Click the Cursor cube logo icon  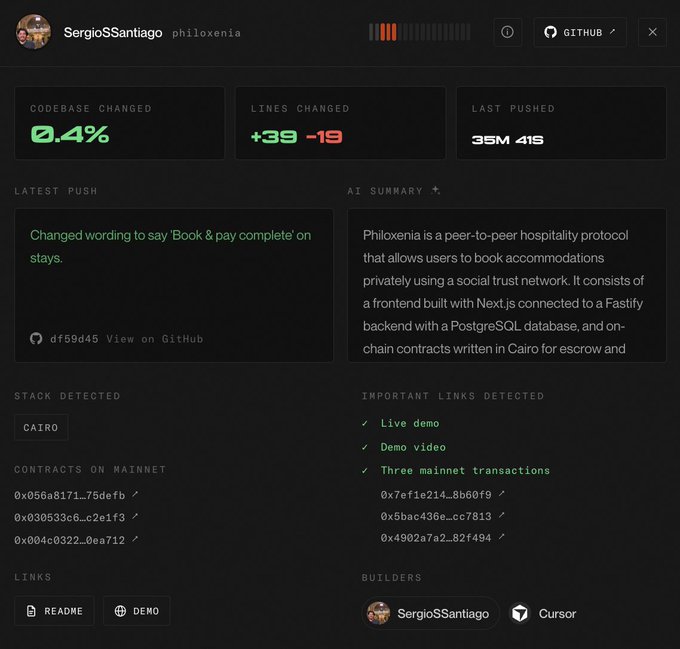pyautogui.click(x=520, y=613)
